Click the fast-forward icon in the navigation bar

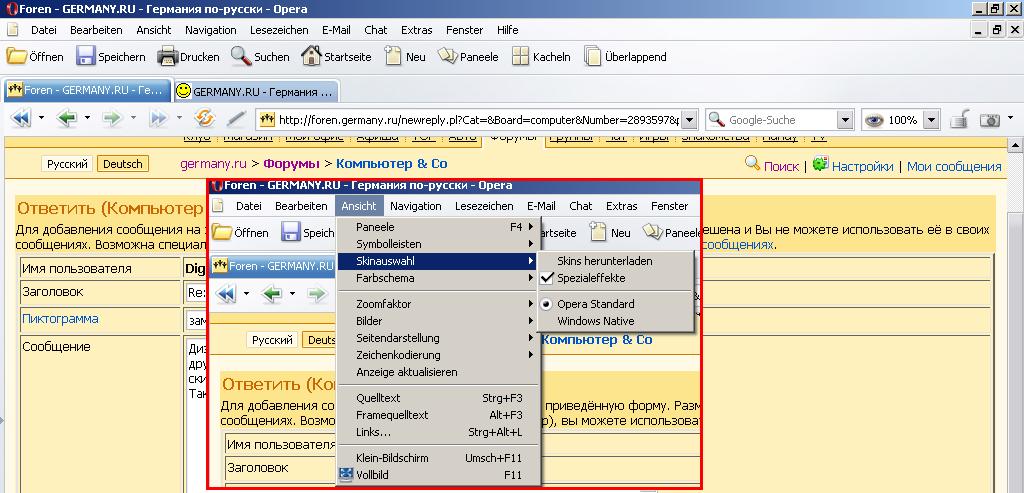click(159, 119)
